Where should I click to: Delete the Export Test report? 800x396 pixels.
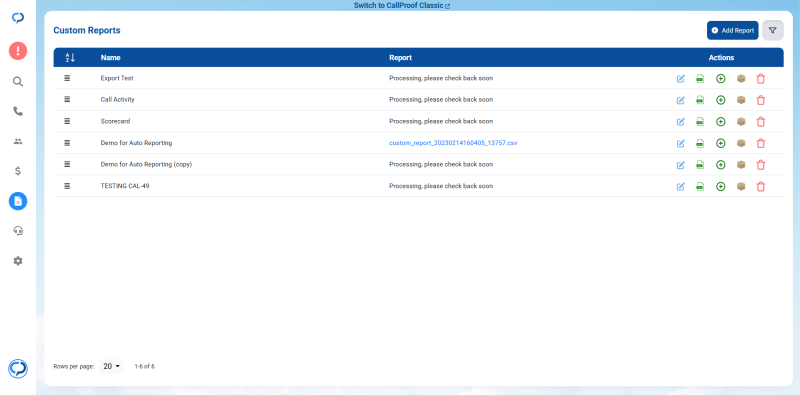[761, 79]
